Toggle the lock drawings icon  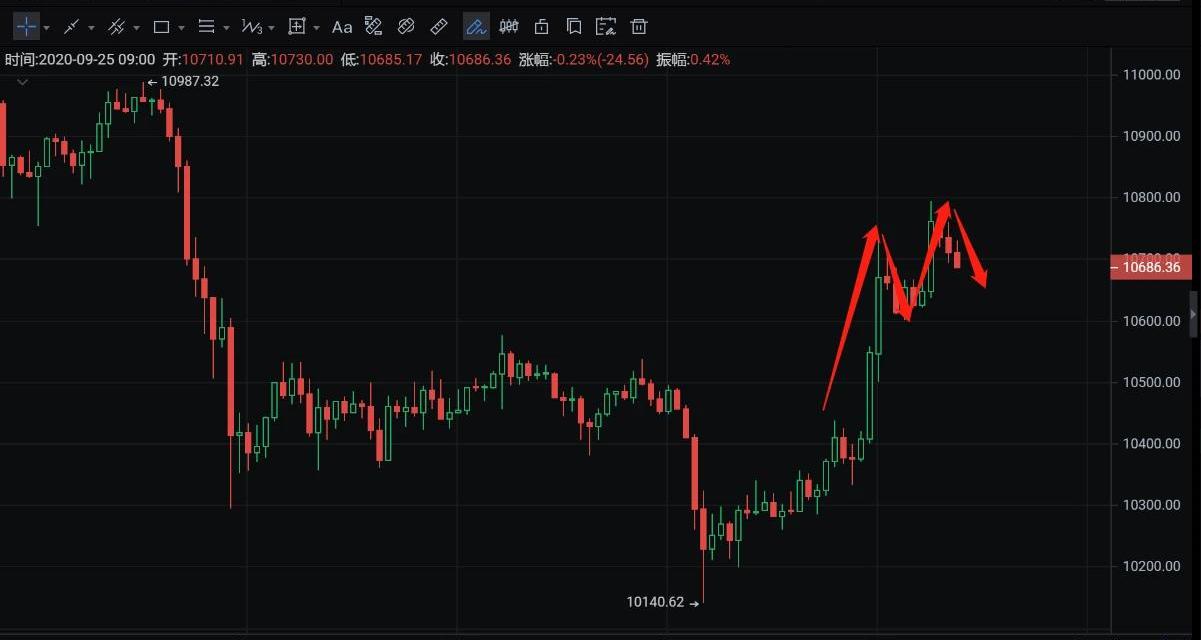(541, 26)
